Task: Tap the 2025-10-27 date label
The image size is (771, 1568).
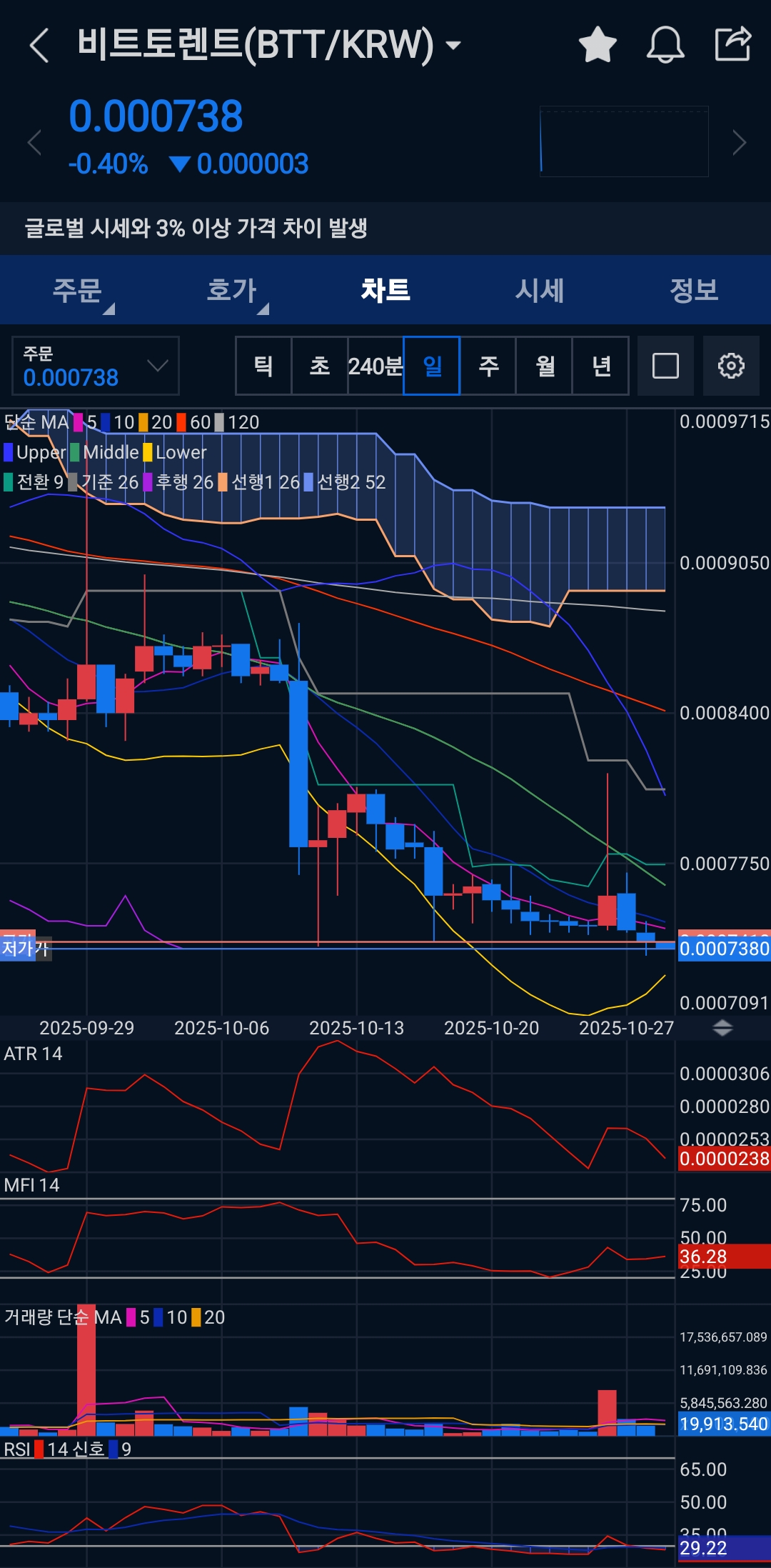Action: coord(626,1028)
